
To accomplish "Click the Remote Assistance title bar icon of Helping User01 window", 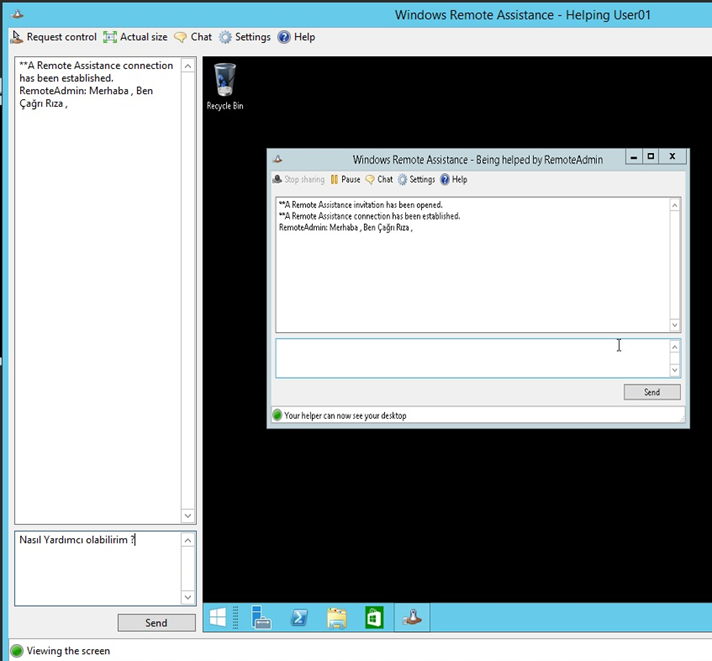I will (17, 14).
